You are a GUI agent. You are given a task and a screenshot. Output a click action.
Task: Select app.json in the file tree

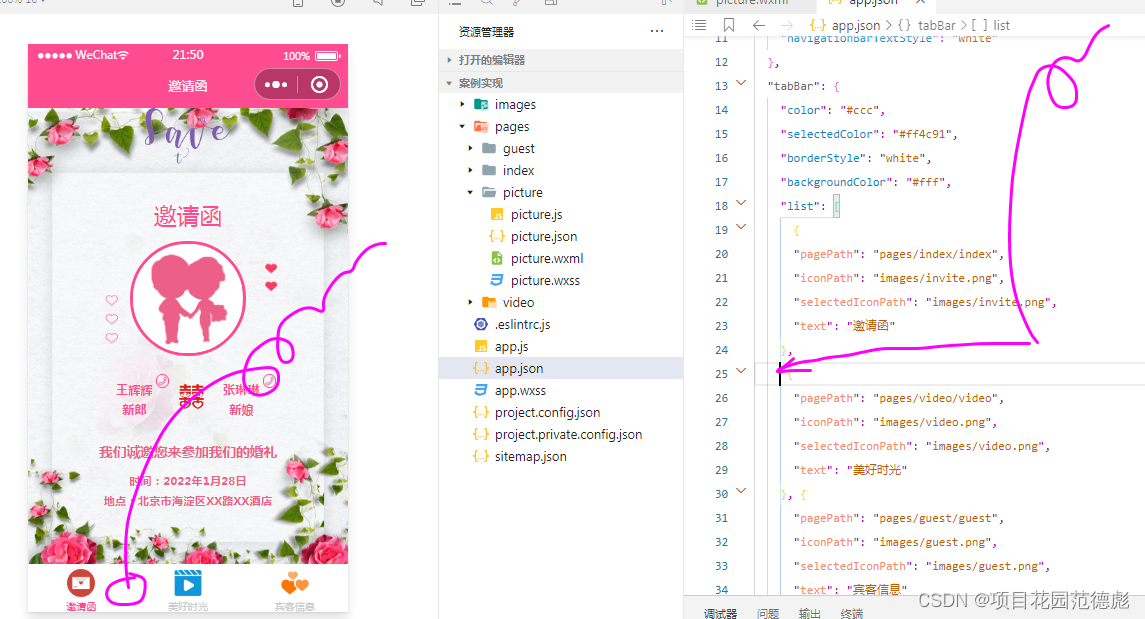pyautogui.click(x=561, y=369)
